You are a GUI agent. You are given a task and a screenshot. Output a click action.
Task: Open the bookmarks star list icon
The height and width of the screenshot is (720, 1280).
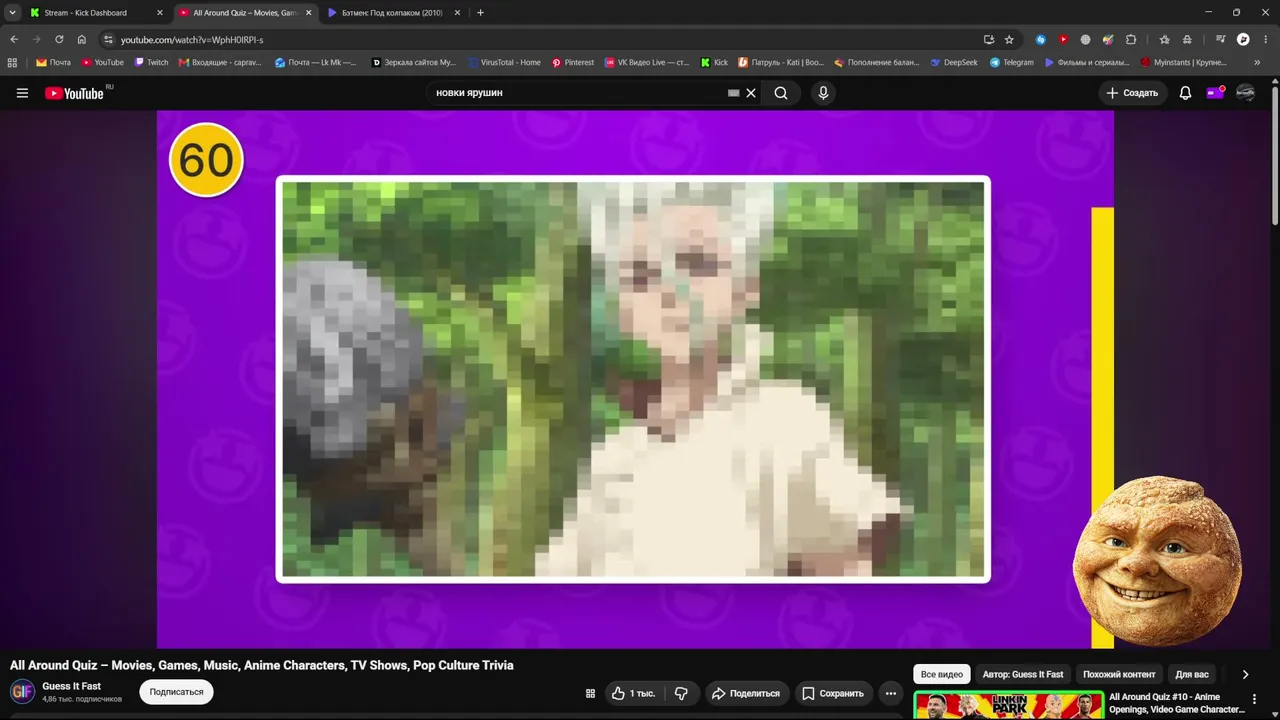[x=1164, y=39]
